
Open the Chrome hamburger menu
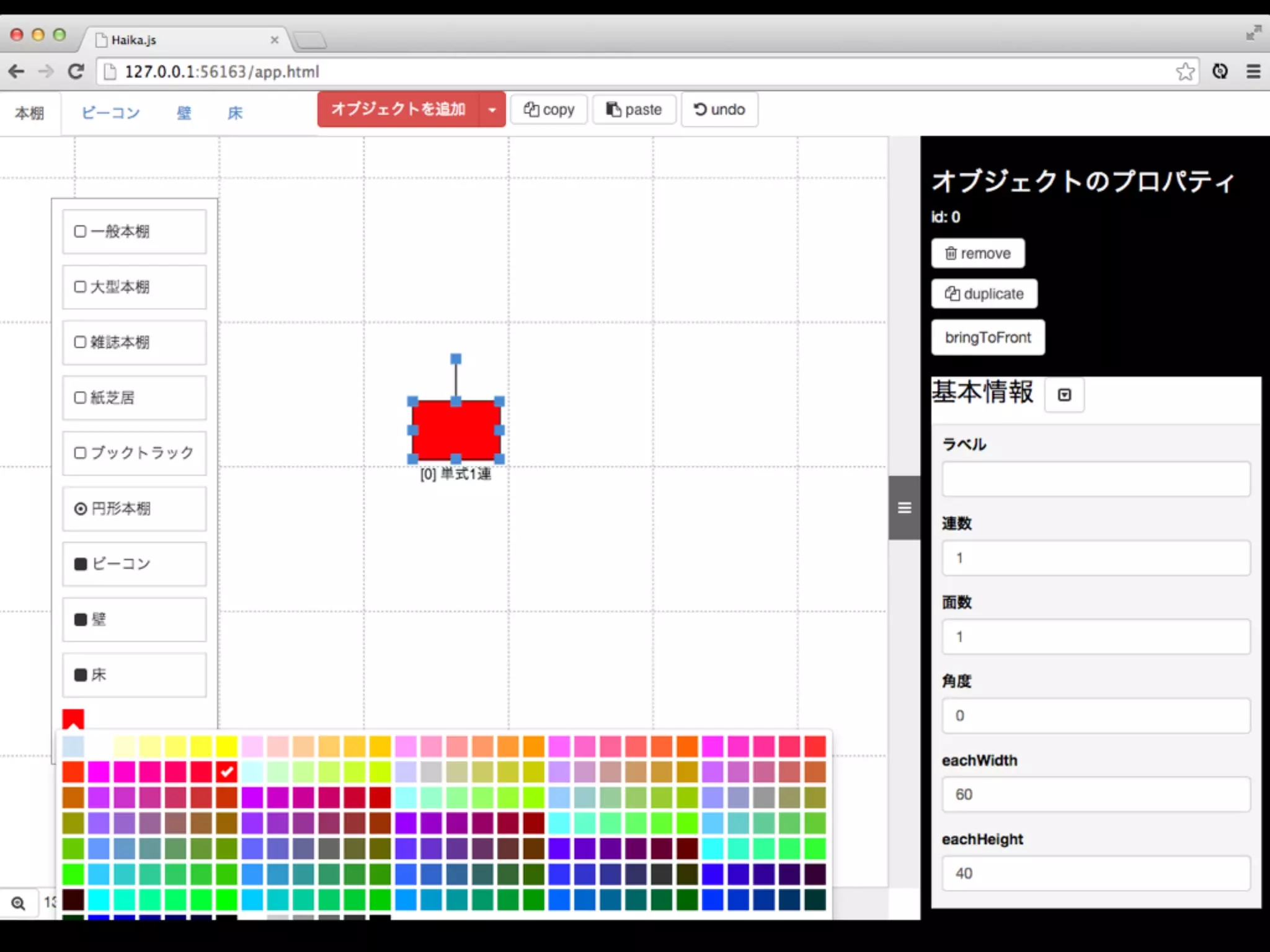point(1253,72)
